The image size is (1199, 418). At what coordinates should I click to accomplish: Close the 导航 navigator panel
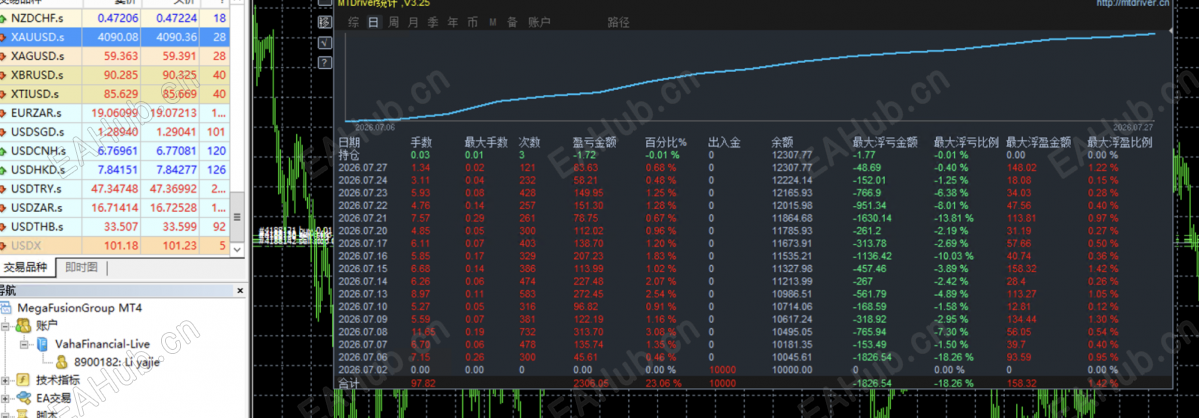coord(240,291)
